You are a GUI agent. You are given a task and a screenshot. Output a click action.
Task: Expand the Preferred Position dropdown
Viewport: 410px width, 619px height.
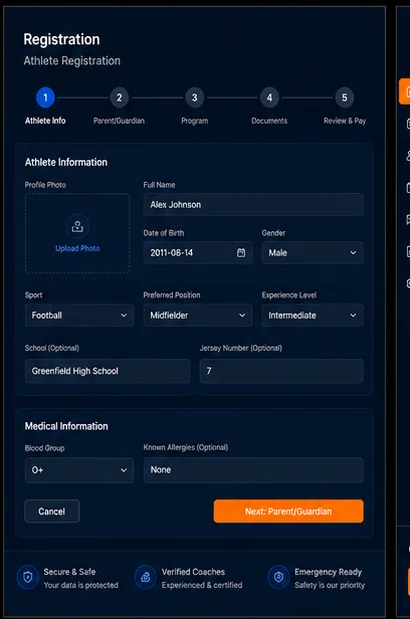pos(198,315)
